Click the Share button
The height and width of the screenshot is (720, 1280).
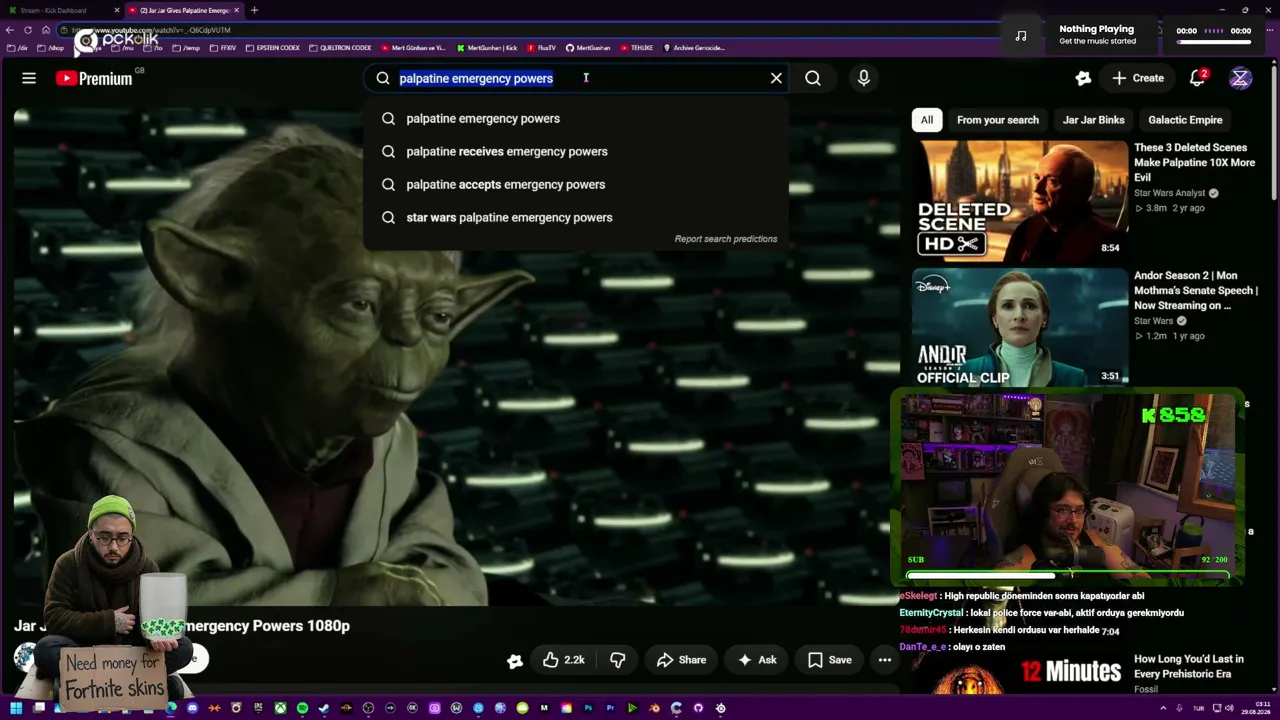click(x=681, y=660)
